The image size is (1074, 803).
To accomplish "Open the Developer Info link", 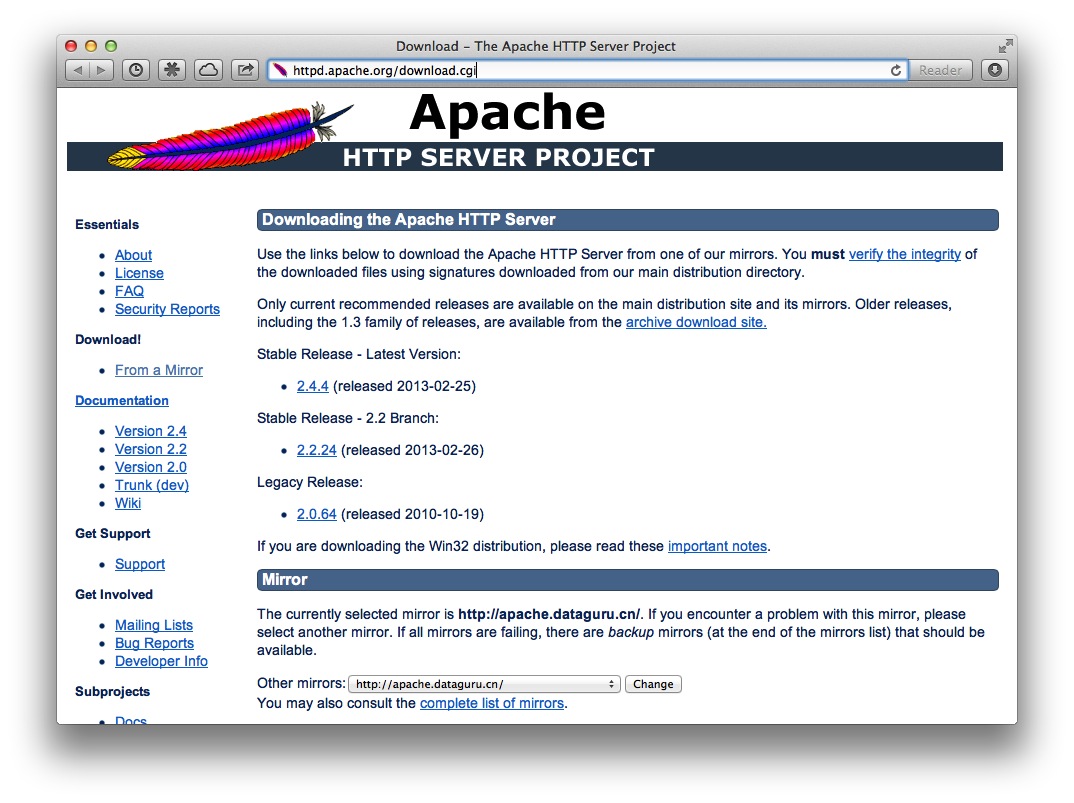I will point(161,661).
